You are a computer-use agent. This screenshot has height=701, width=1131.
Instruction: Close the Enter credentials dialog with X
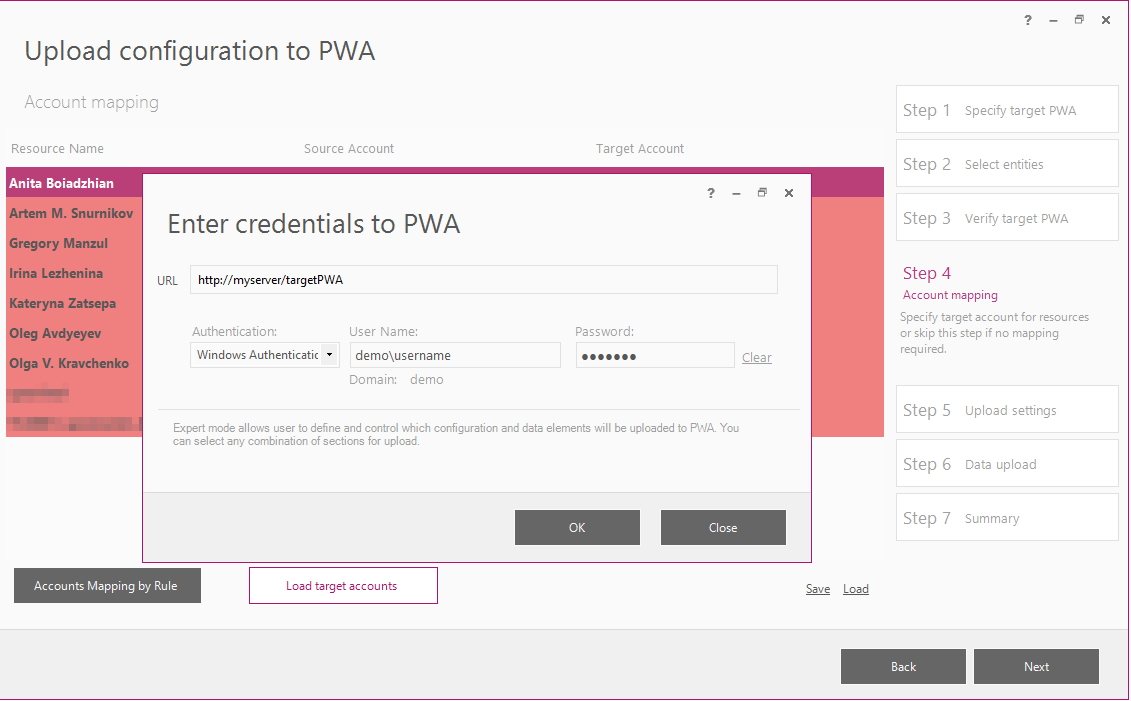tap(788, 193)
